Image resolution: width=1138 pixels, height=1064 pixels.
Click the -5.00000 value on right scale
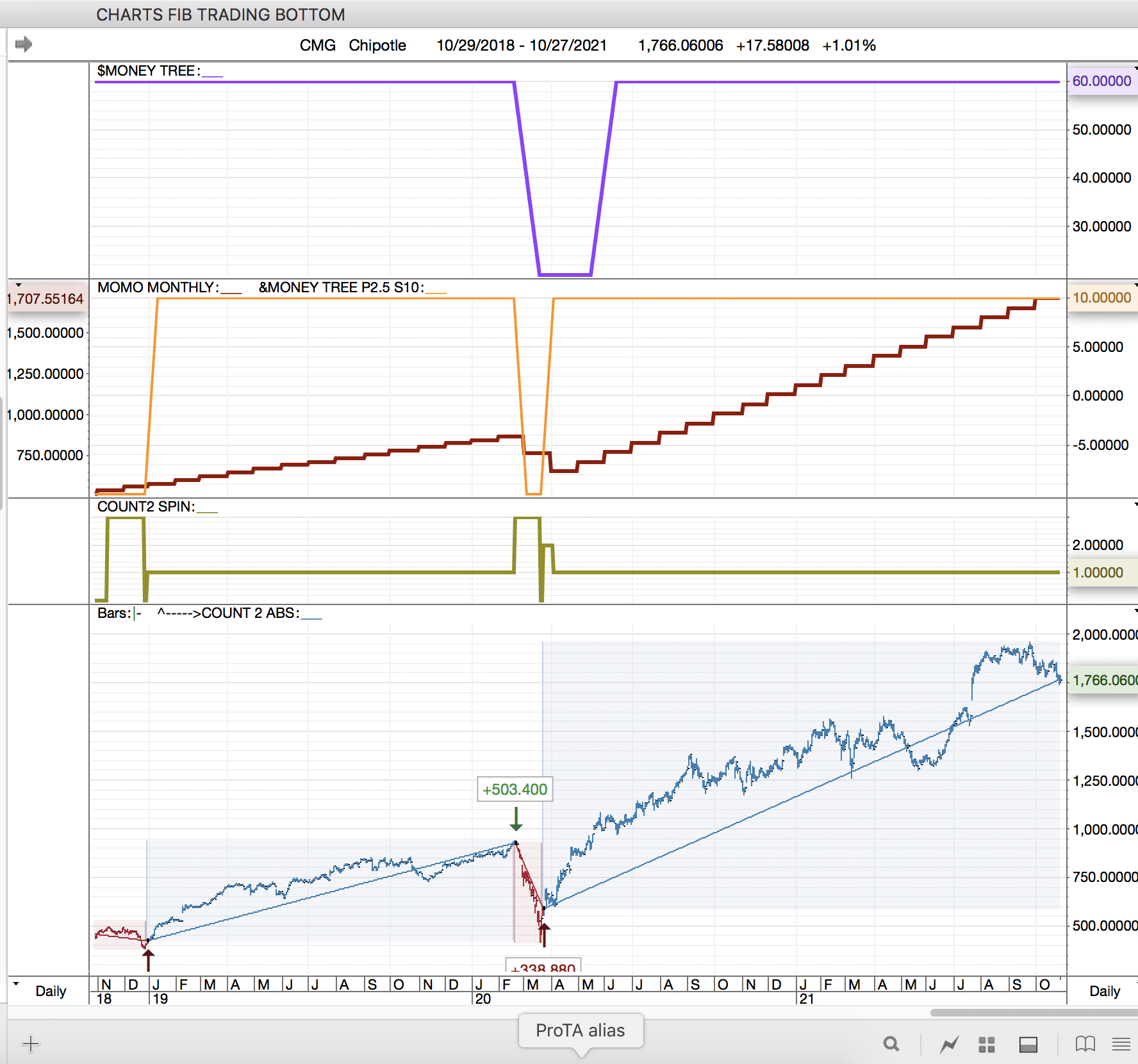click(x=1100, y=445)
